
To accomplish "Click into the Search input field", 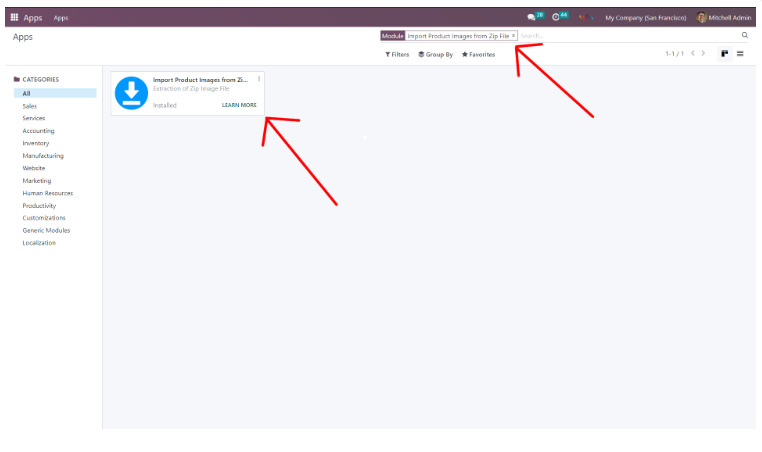I will coord(625,35).
